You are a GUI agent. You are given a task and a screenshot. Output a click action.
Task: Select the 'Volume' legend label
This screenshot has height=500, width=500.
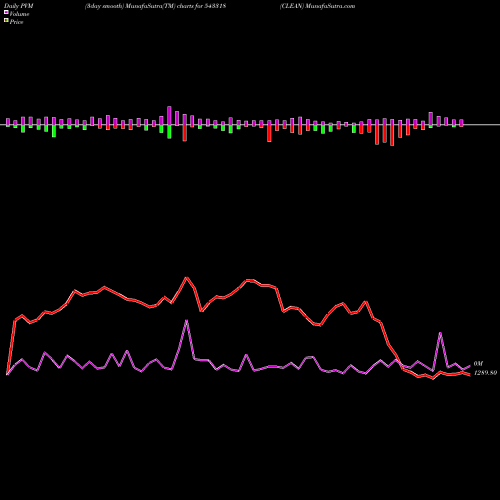click(19, 14)
